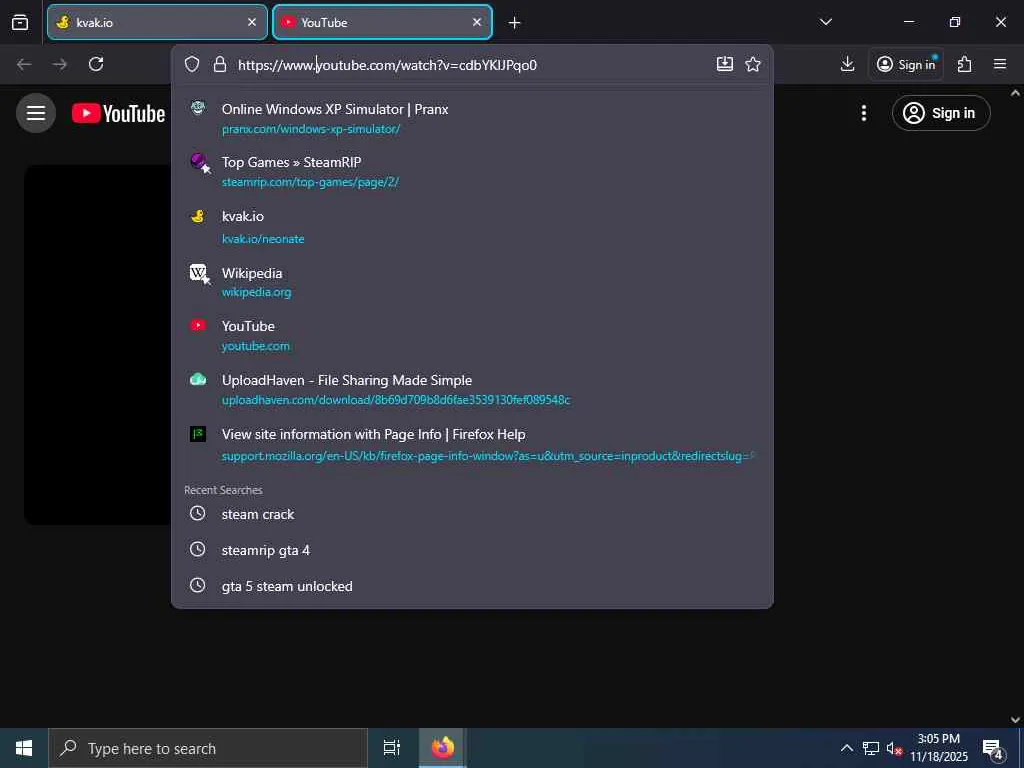Open the tracking protection shield icon

191,64
